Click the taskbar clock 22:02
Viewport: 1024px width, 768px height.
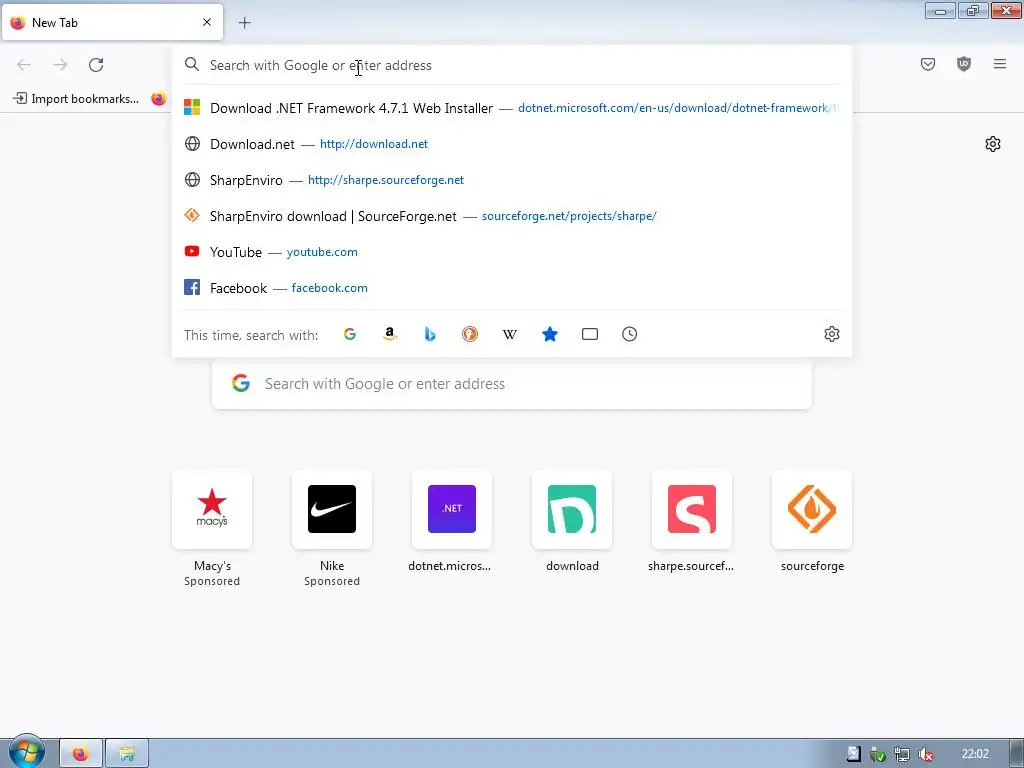(x=975, y=754)
